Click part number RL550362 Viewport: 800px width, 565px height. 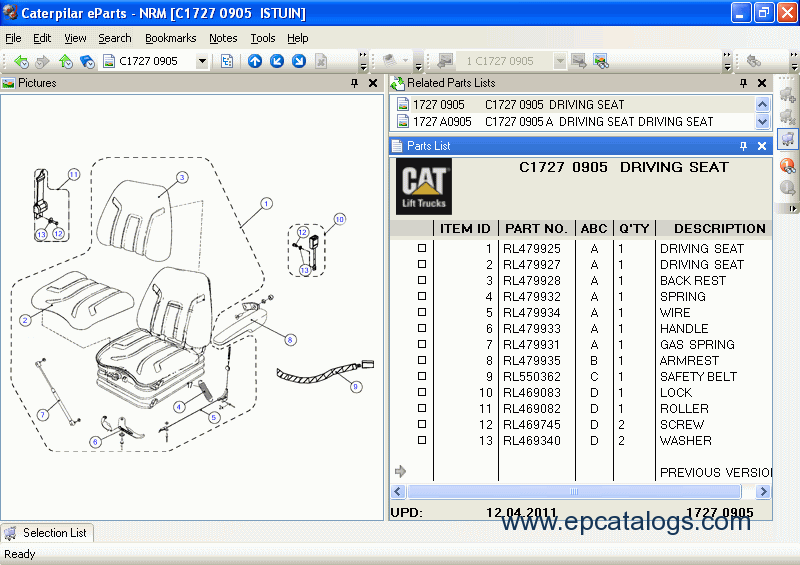[x=532, y=377]
